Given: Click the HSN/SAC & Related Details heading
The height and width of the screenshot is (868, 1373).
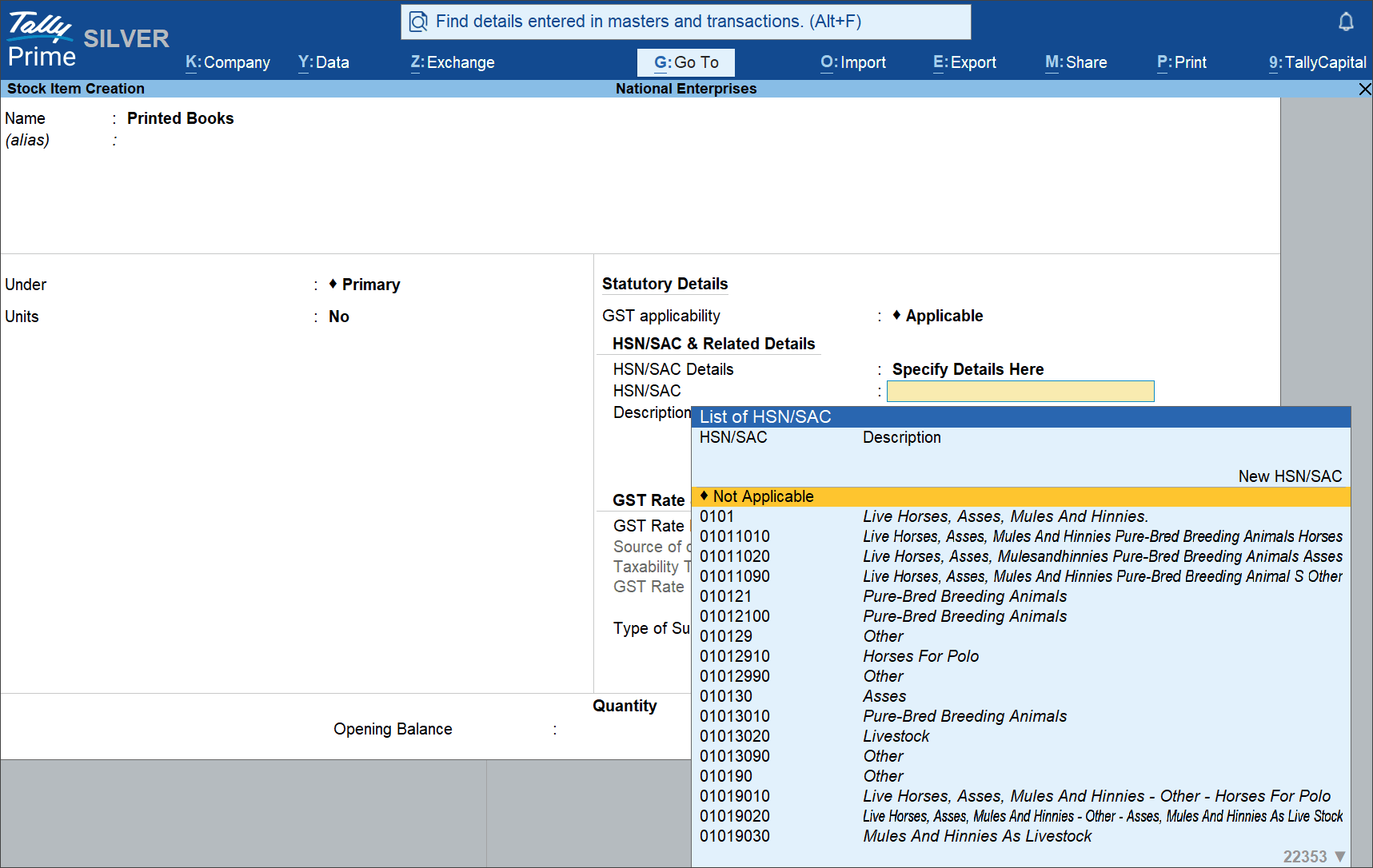Looking at the screenshot, I should pos(713,344).
